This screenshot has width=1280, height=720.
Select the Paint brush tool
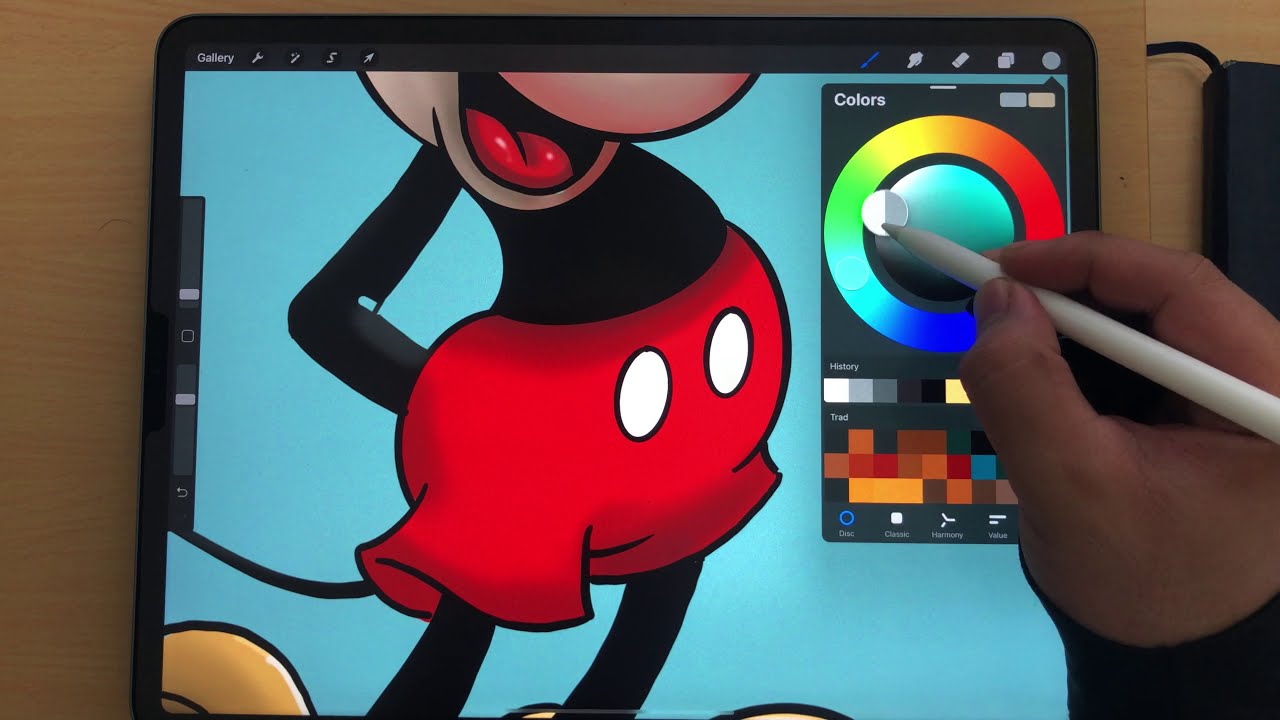click(869, 60)
